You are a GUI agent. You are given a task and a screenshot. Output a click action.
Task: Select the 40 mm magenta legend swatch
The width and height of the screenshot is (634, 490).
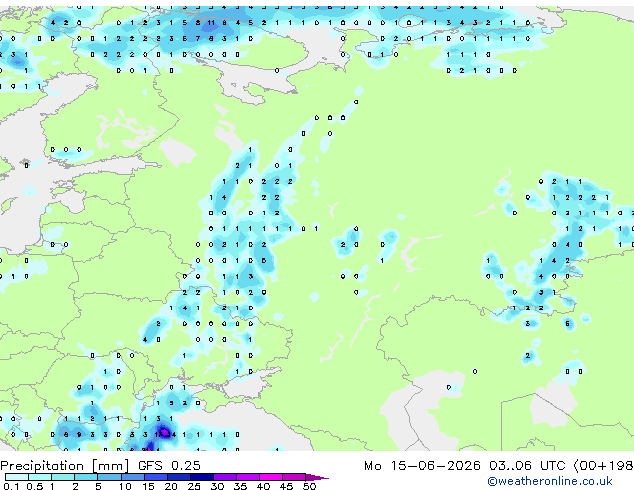click(x=271, y=477)
